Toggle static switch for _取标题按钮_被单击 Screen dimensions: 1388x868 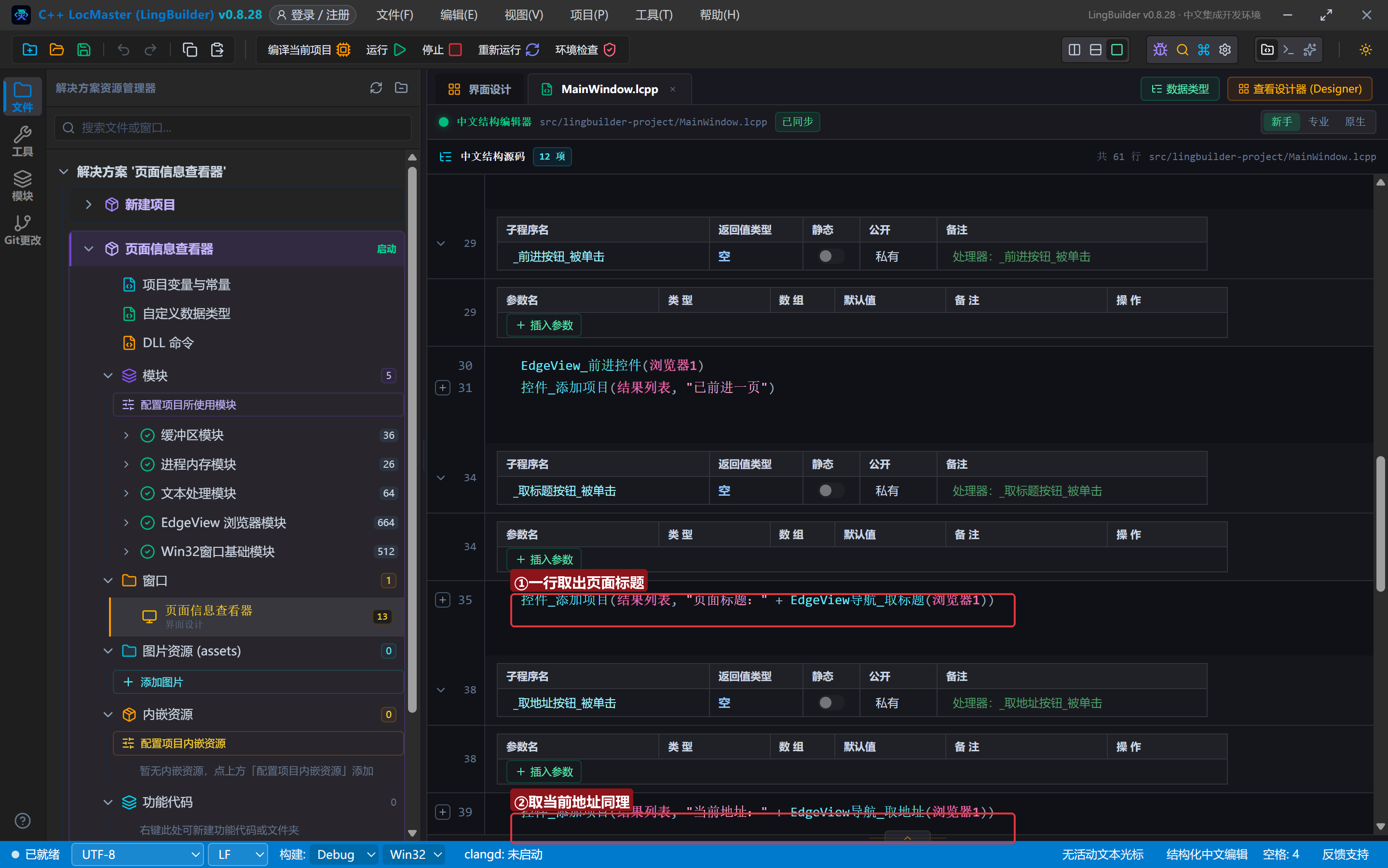pos(830,490)
